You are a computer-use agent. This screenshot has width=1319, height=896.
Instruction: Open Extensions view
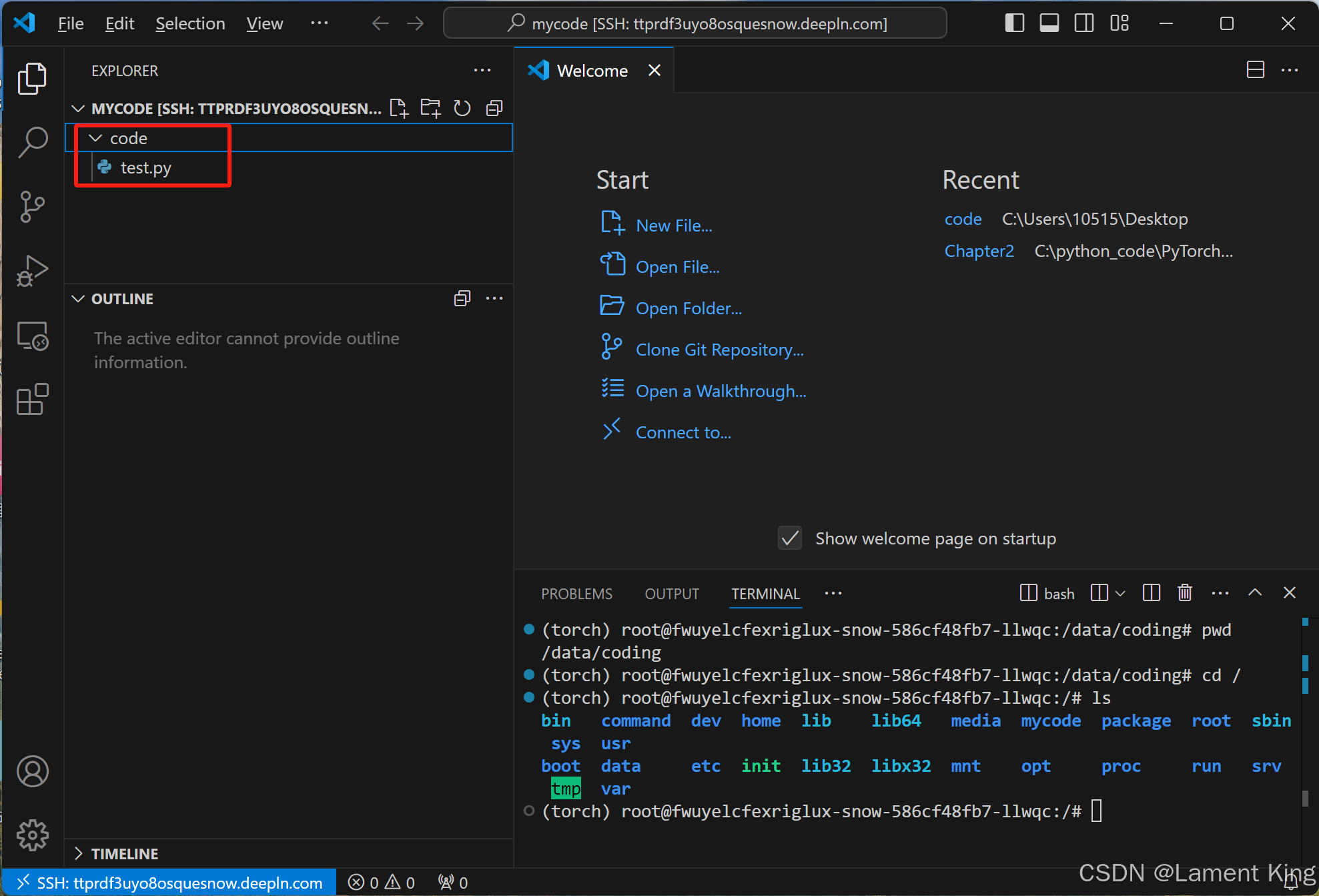point(32,400)
